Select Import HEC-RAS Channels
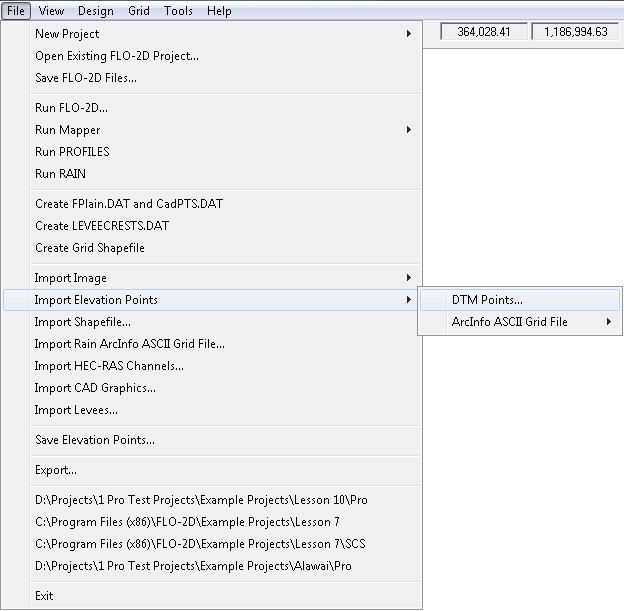This screenshot has height=611, width=624. tap(109, 366)
